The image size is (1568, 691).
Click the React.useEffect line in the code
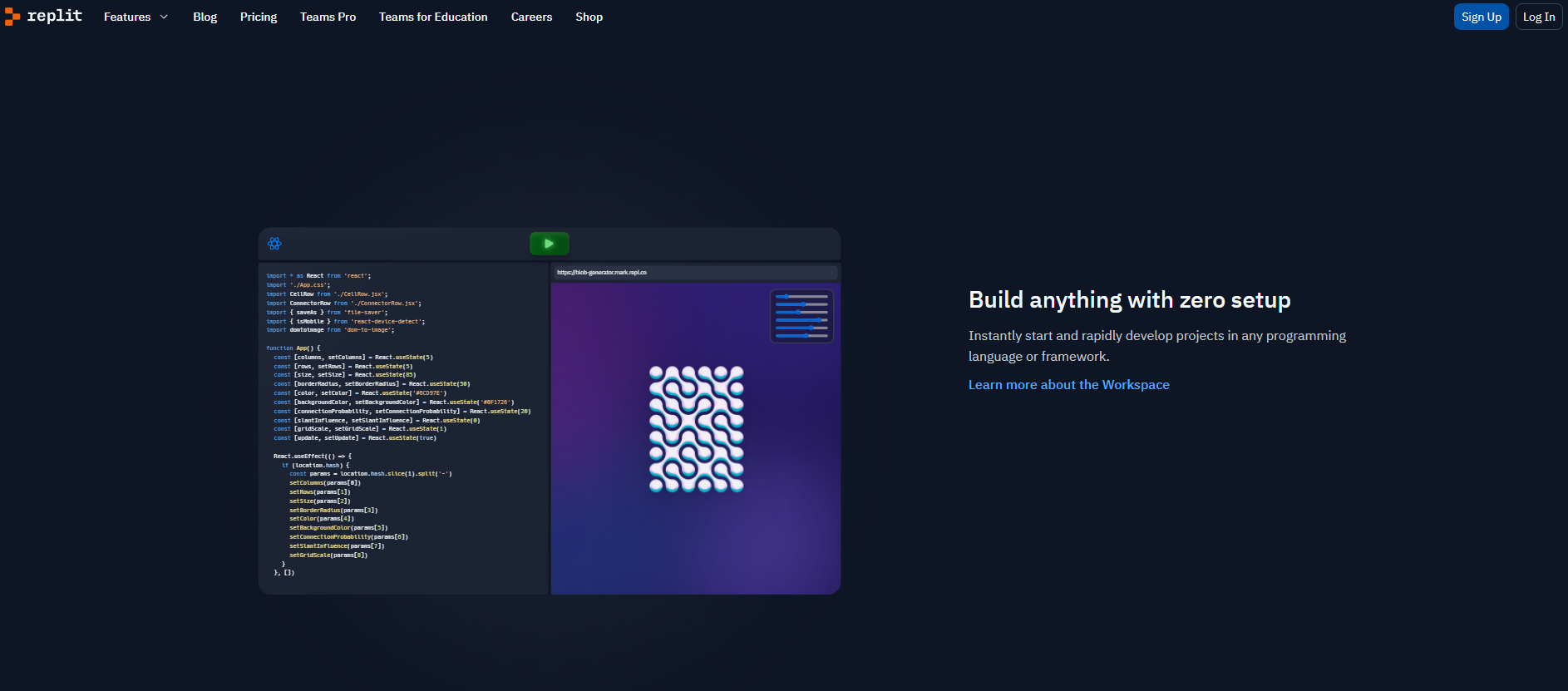tap(313, 457)
